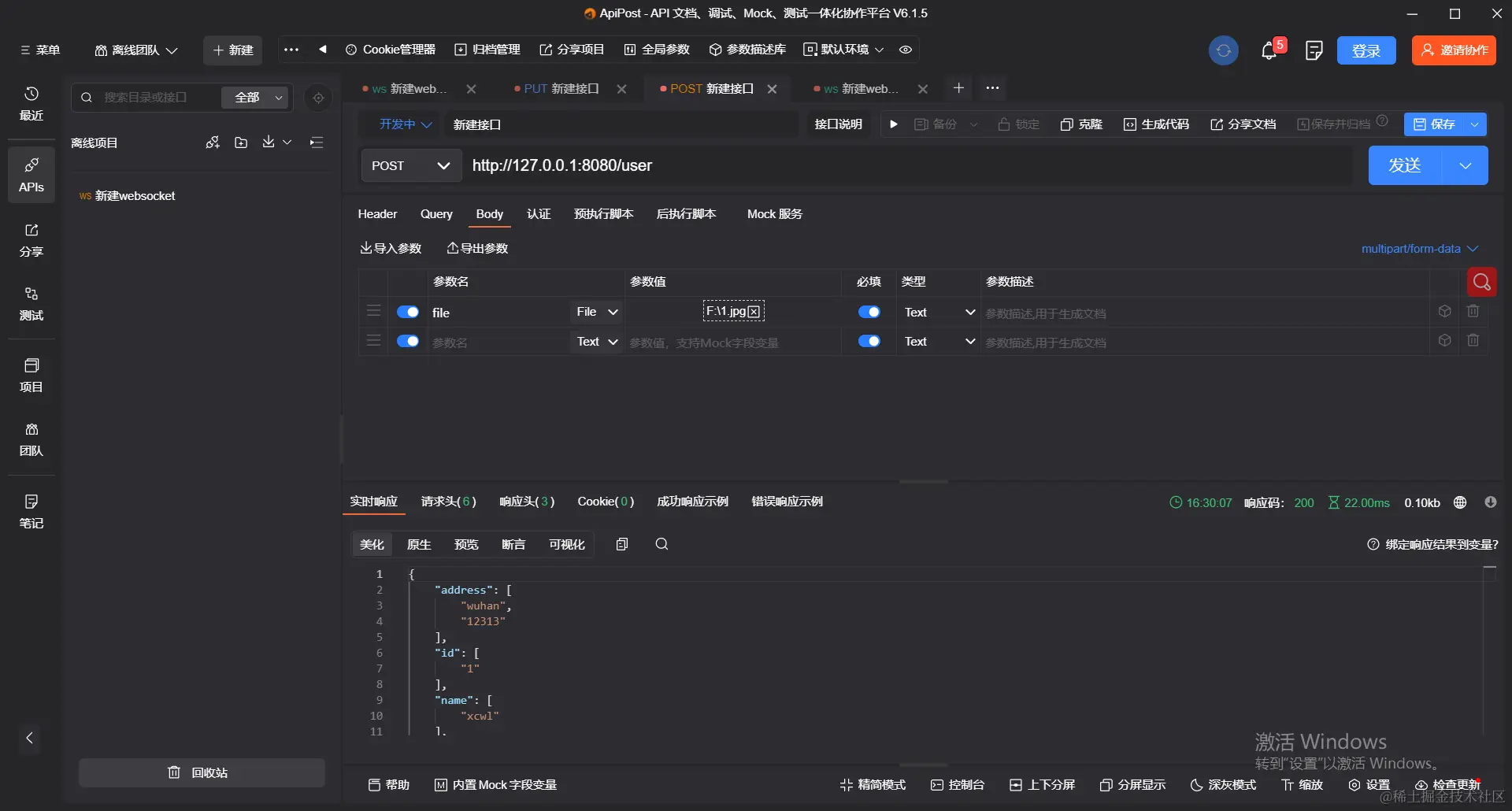Select the PUT 新建接口 tab
1512x811 pixels.
pyautogui.click(x=561, y=89)
